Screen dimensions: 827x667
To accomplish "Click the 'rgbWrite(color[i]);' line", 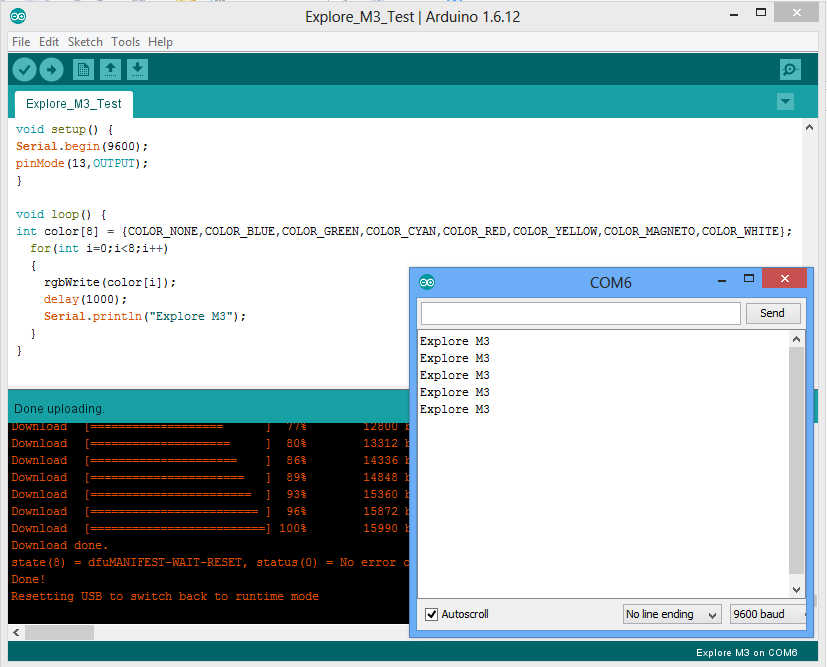I will (110, 283).
